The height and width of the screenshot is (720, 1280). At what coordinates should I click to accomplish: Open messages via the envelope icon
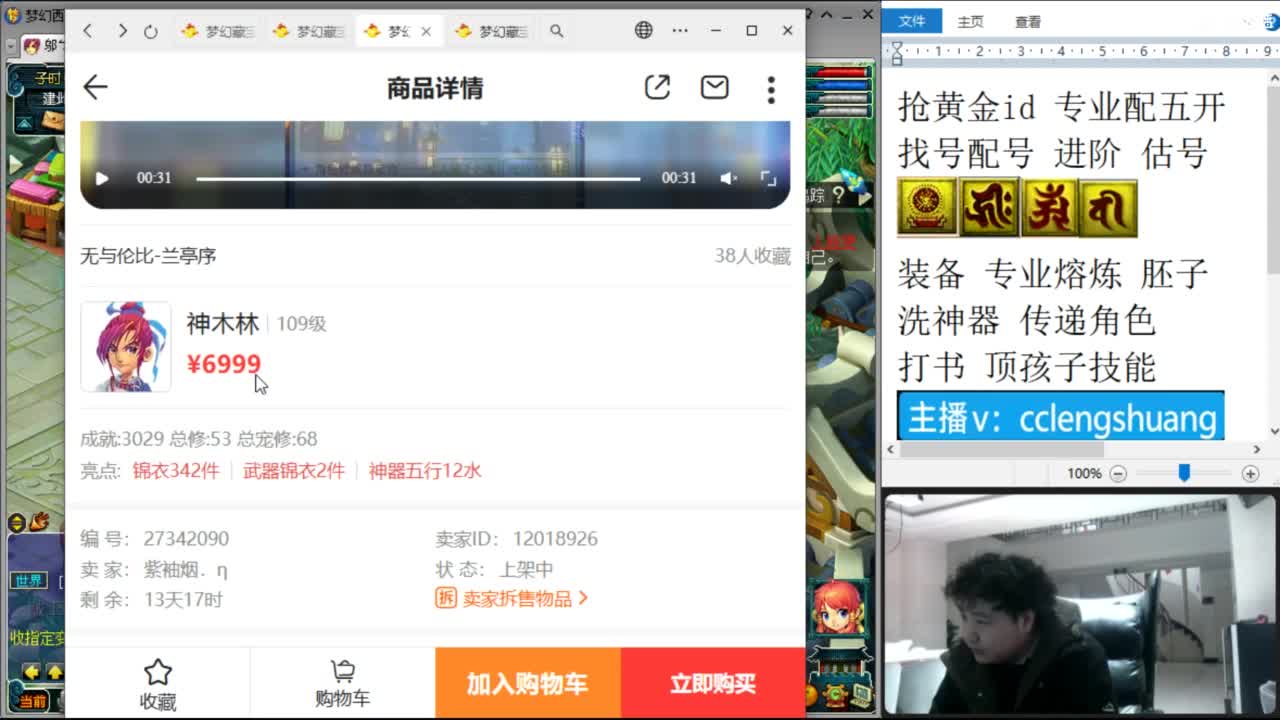coord(714,88)
